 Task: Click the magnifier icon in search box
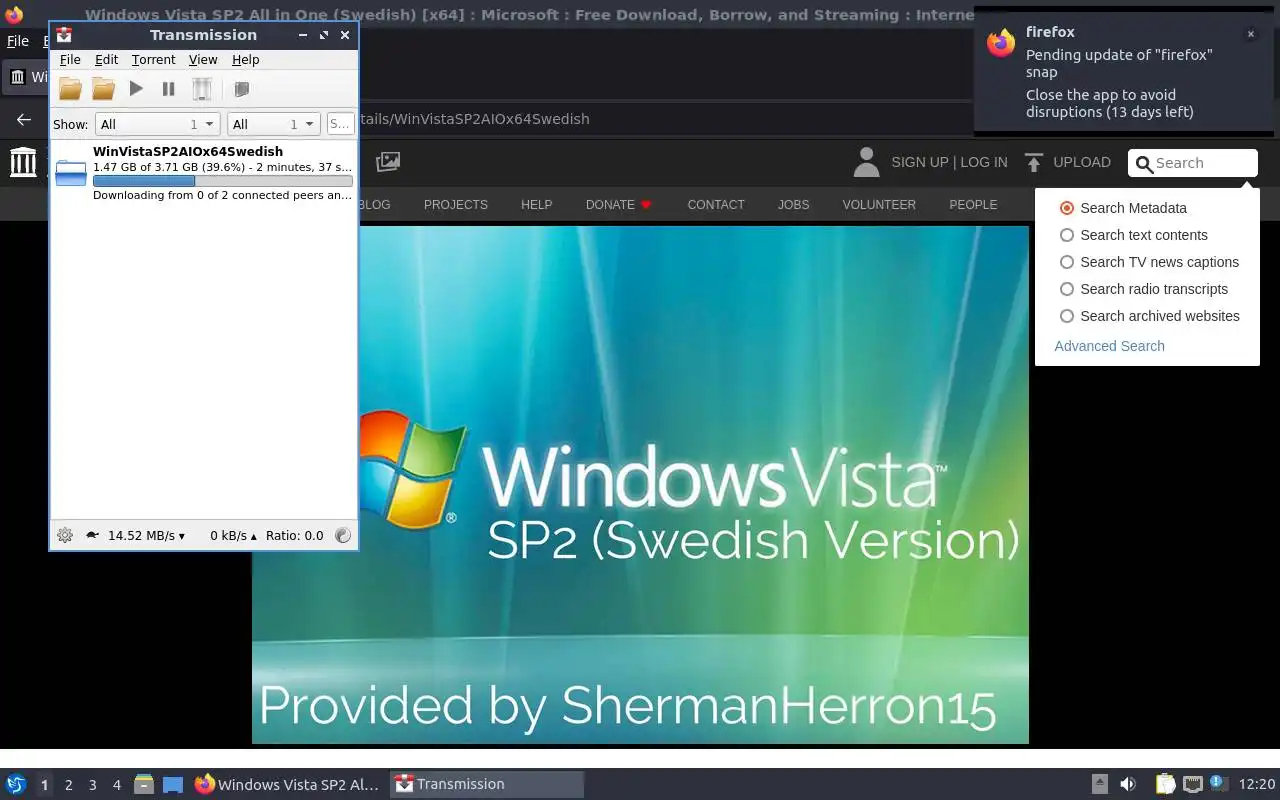click(1145, 163)
